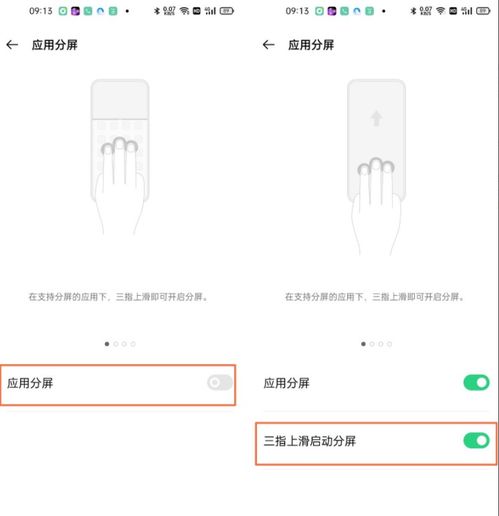Select last page dot on right screen

click(x=389, y=344)
